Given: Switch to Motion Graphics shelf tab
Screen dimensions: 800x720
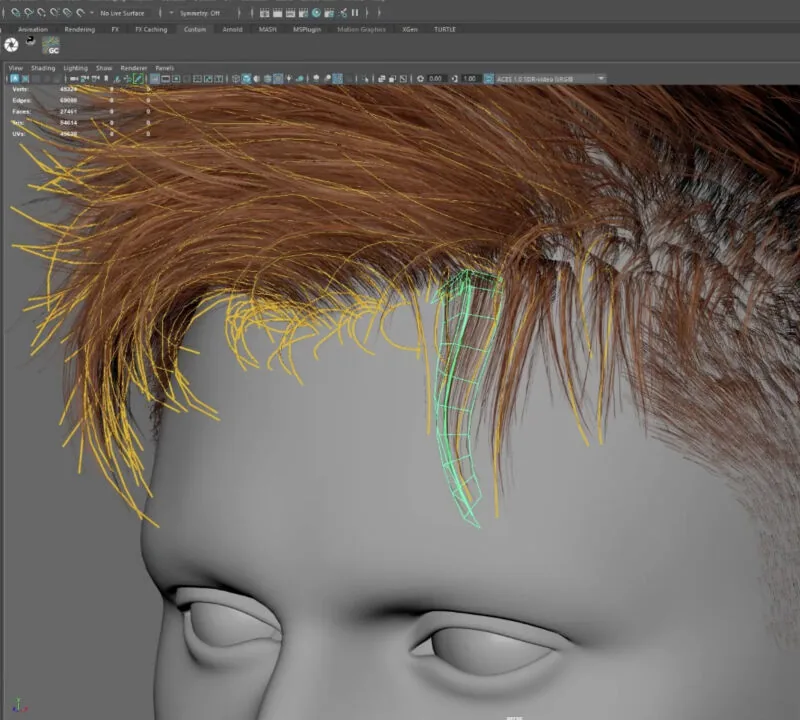Looking at the screenshot, I should (361, 30).
